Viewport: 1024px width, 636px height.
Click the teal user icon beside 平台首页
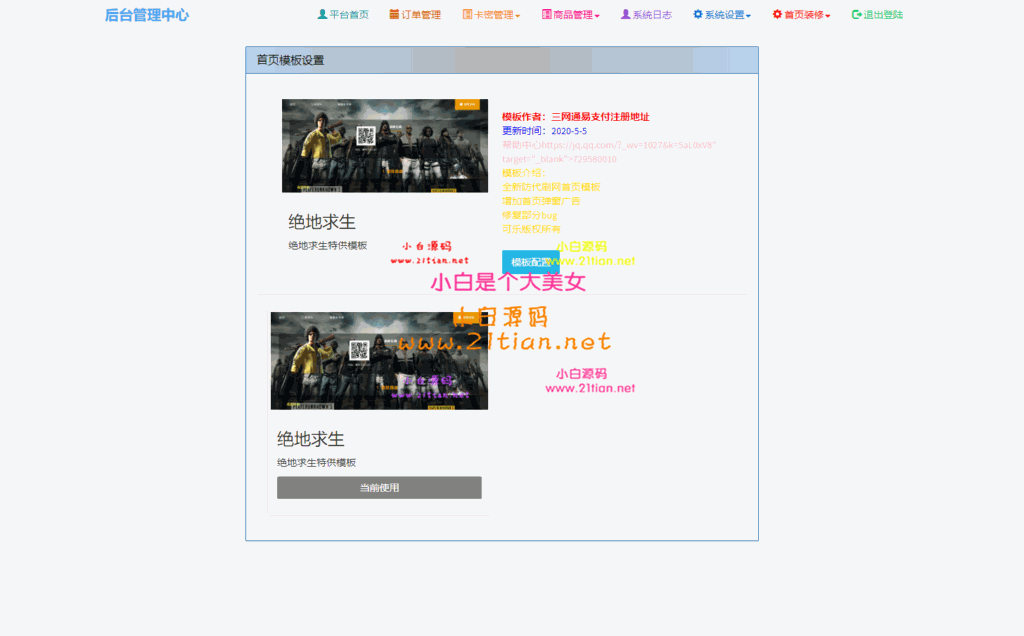pyautogui.click(x=322, y=14)
